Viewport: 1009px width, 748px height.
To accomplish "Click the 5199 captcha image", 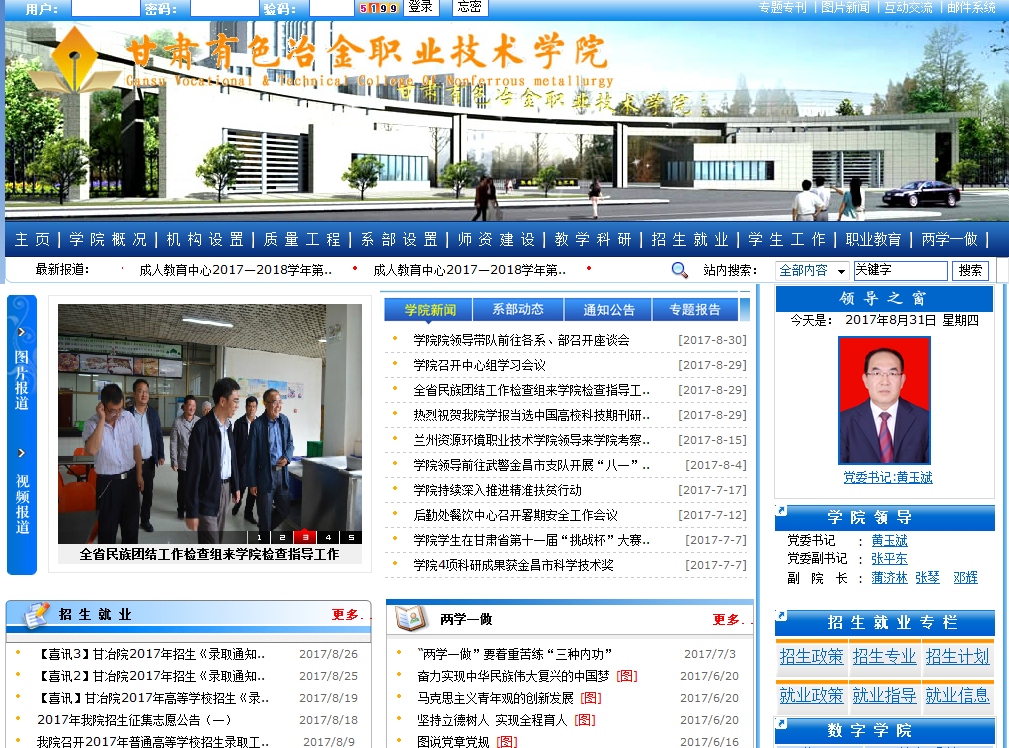I will click(379, 8).
